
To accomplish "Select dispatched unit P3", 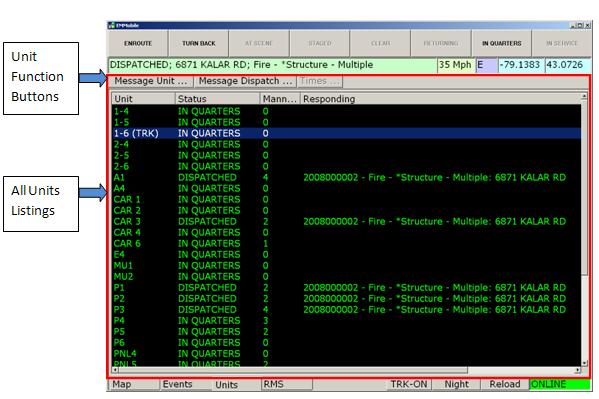I will click(346, 310).
